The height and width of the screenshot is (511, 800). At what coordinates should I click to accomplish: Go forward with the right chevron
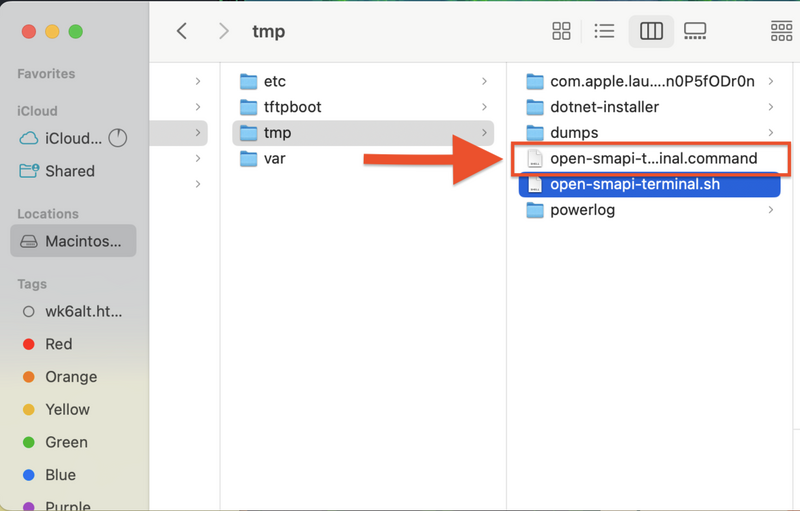click(223, 31)
